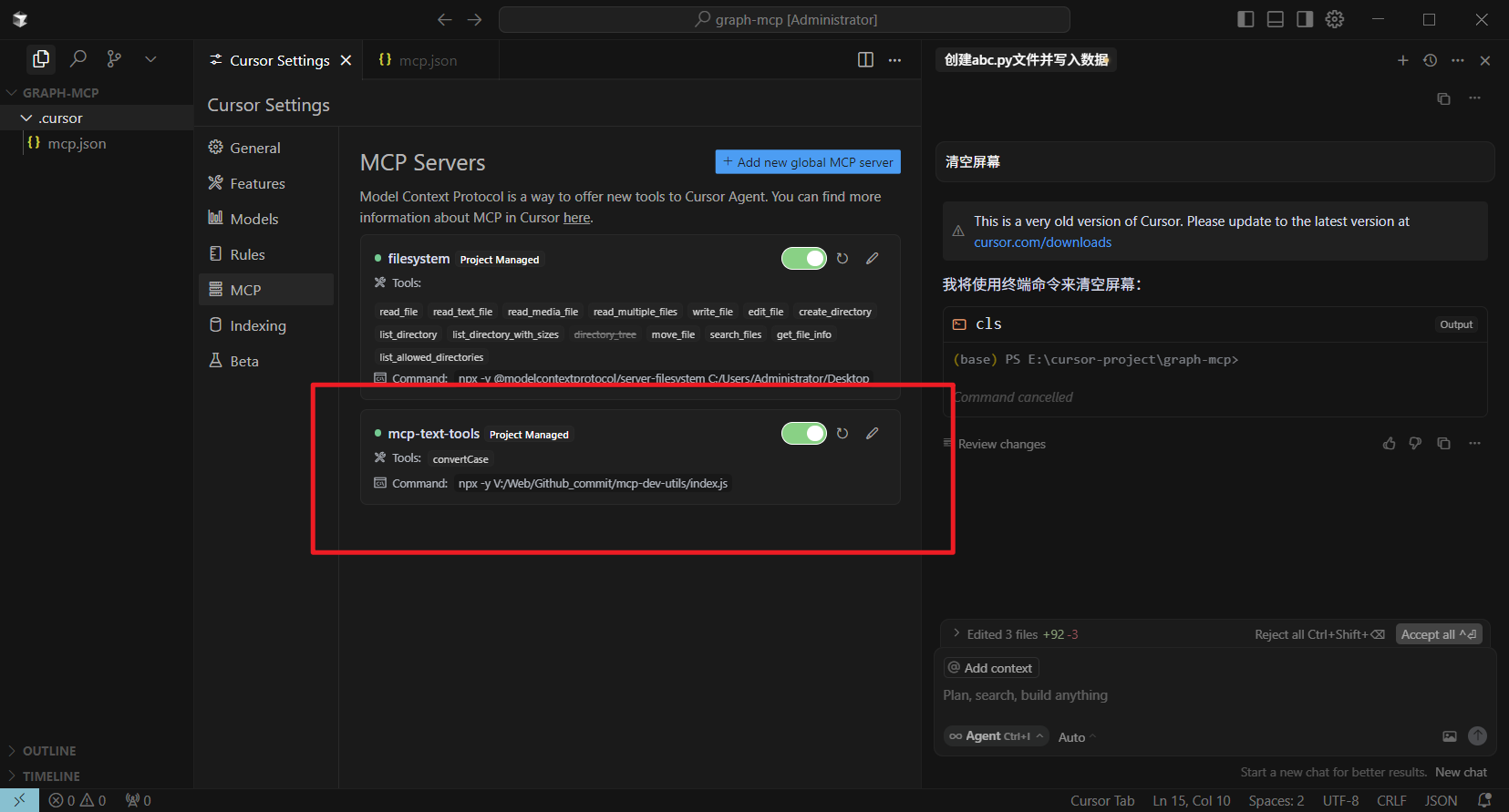
Task: Click the convertCase tool chip
Action: tap(460, 459)
